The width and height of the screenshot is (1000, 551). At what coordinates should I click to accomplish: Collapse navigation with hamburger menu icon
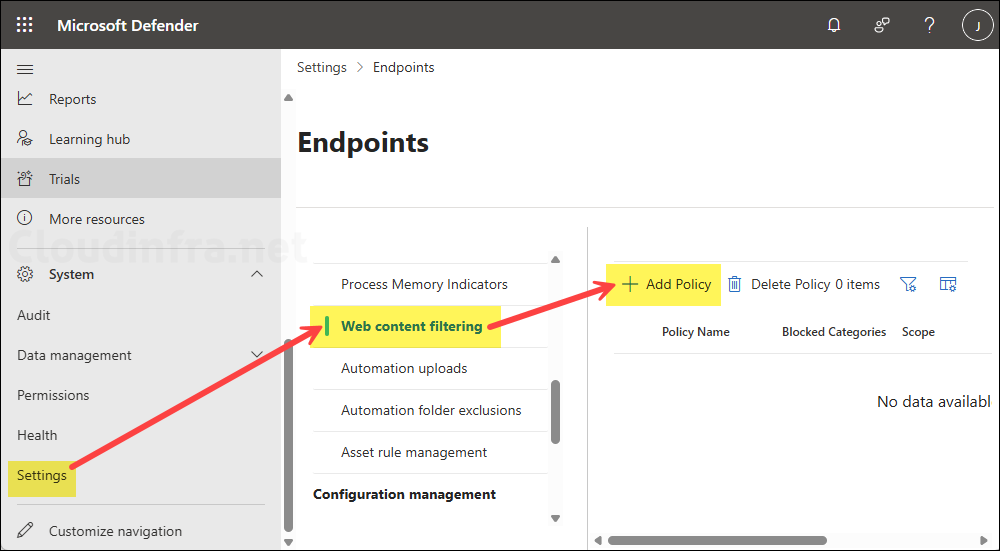point(25,69)
